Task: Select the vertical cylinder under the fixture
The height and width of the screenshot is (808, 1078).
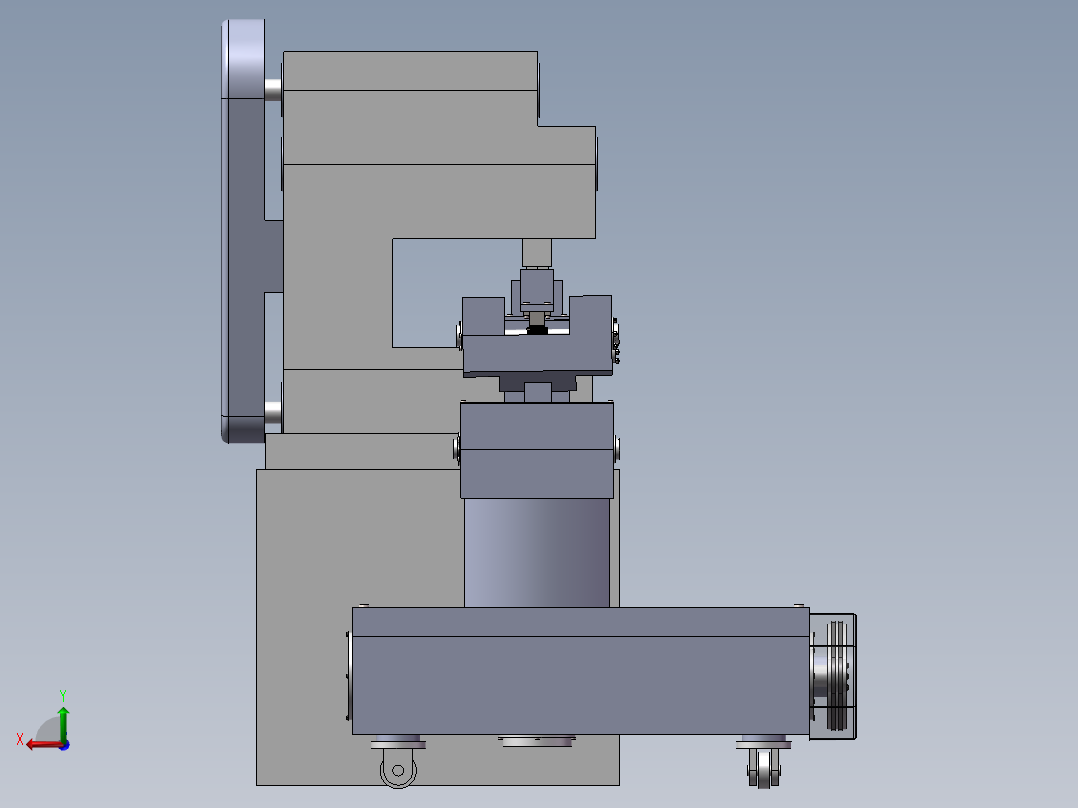Action: click(x=536, y=552)
